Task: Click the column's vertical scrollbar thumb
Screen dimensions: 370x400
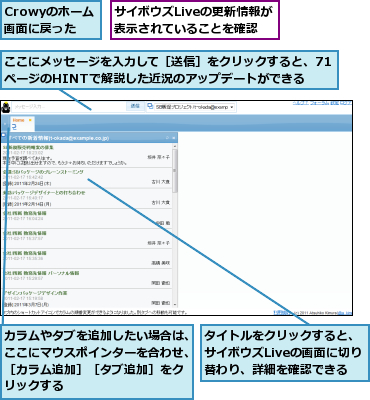Action: coord(175,171)
